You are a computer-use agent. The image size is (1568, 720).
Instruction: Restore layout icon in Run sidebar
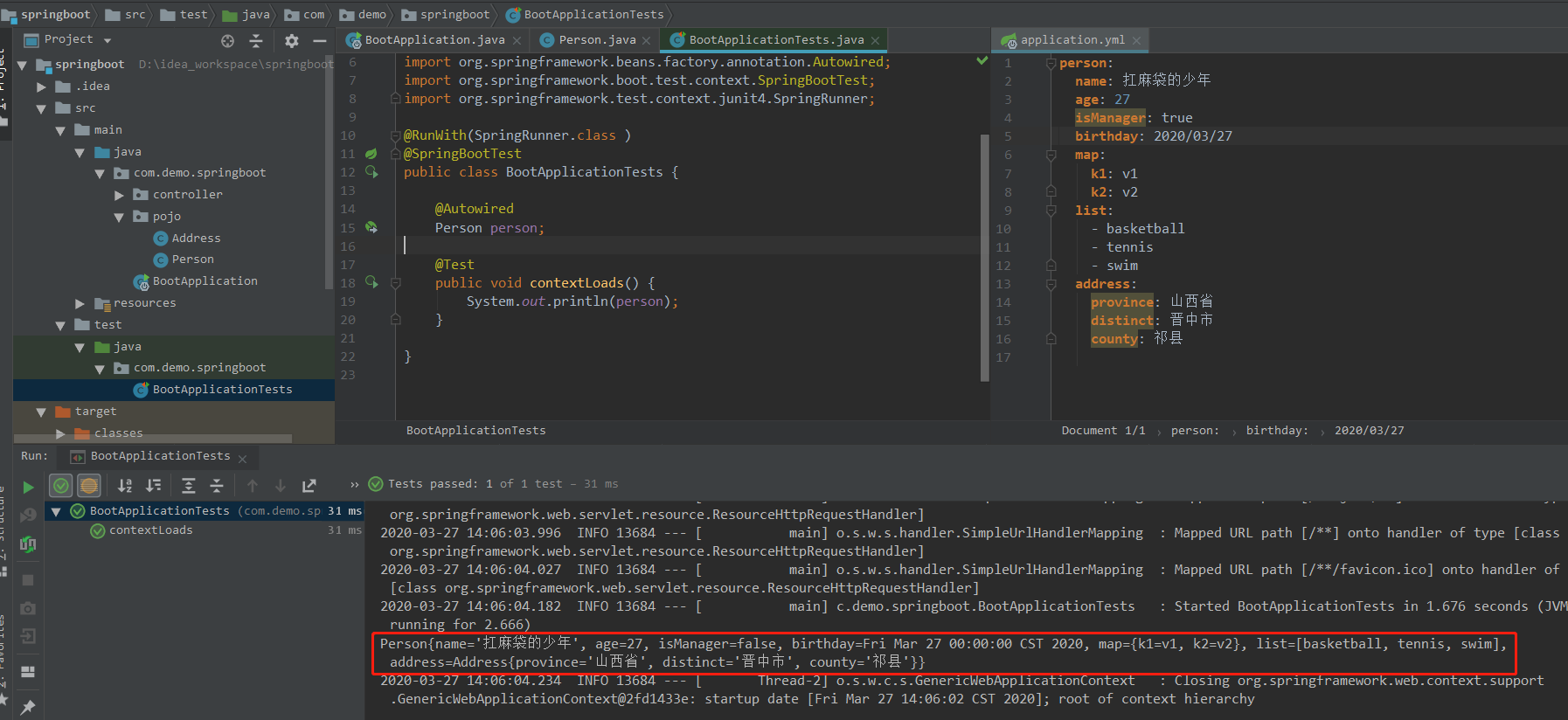click(28, 671)
